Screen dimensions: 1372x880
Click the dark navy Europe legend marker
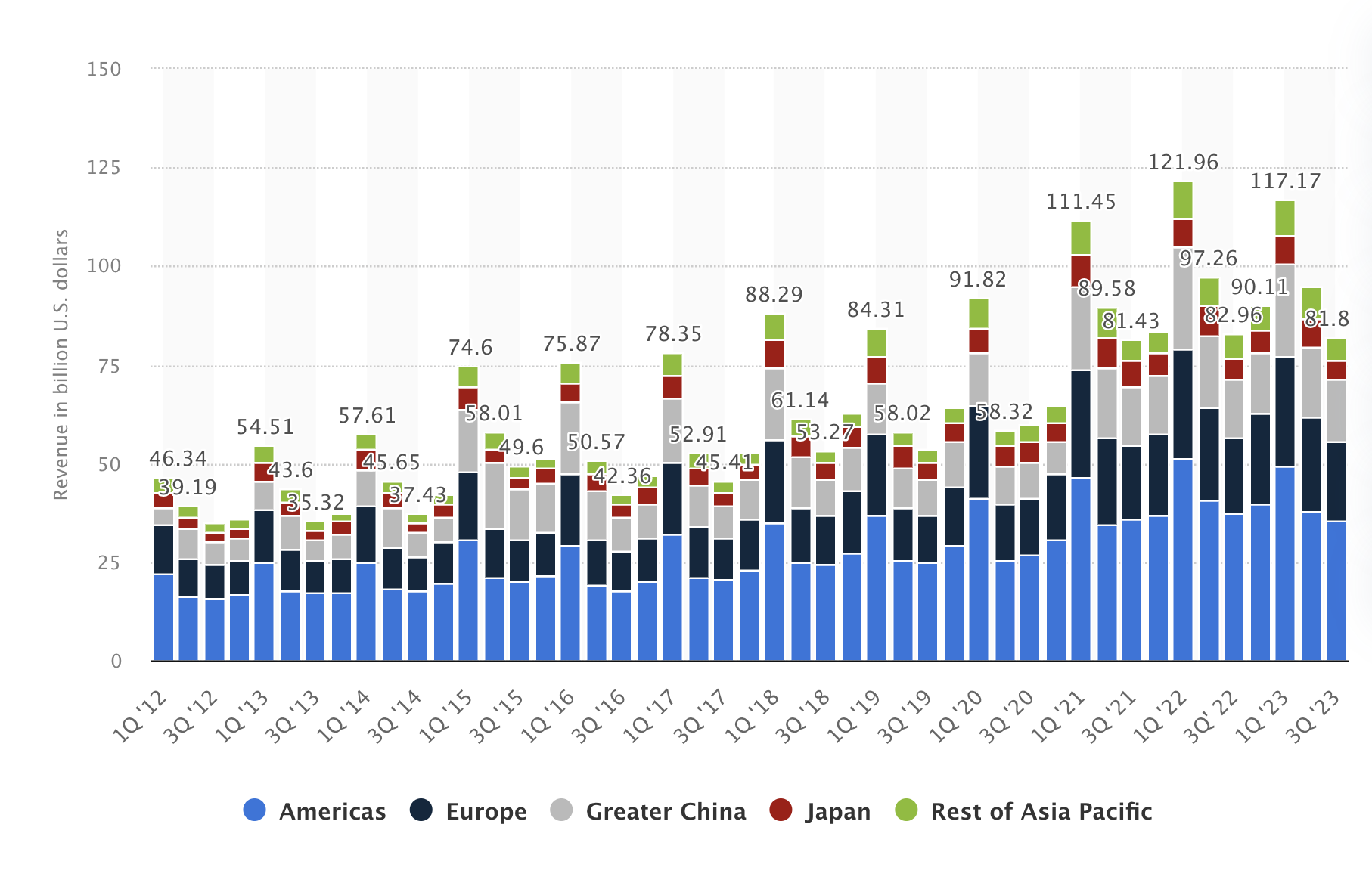coord(421,810)
